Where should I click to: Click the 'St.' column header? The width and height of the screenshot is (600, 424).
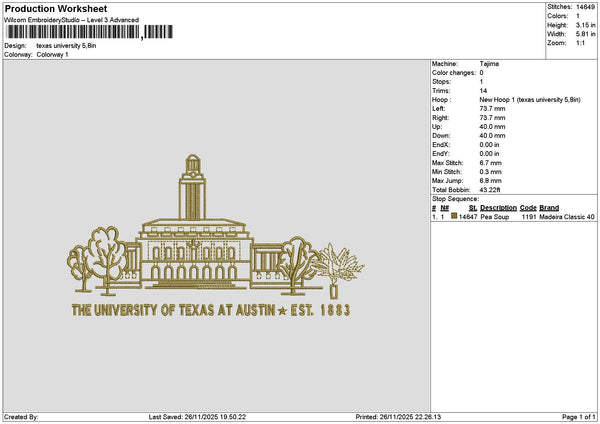pyautogui.click(x=473, y=208)
